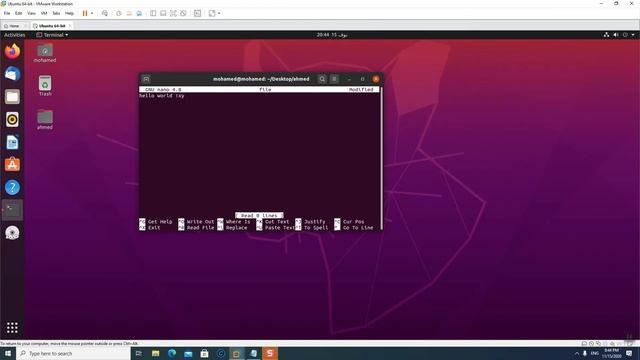Open LibreOffice Writer from the dock
This screenshot has width=640, height=360.
click(12, 142)
